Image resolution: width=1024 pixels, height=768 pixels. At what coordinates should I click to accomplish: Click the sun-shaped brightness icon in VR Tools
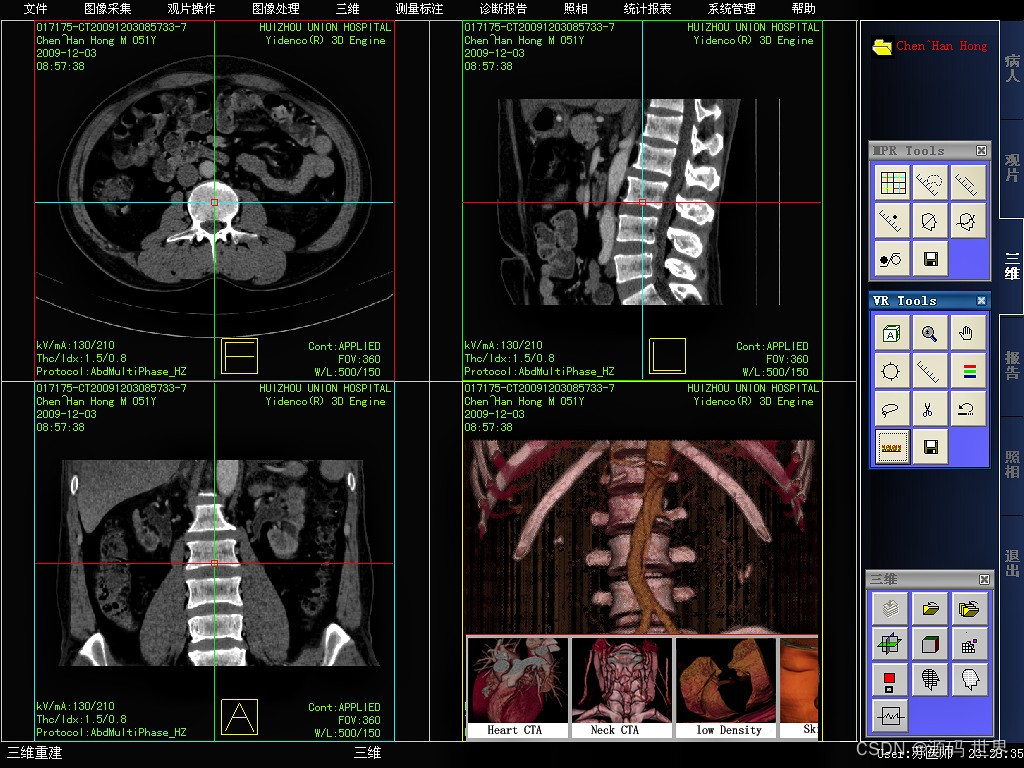(x=891, y=372)
